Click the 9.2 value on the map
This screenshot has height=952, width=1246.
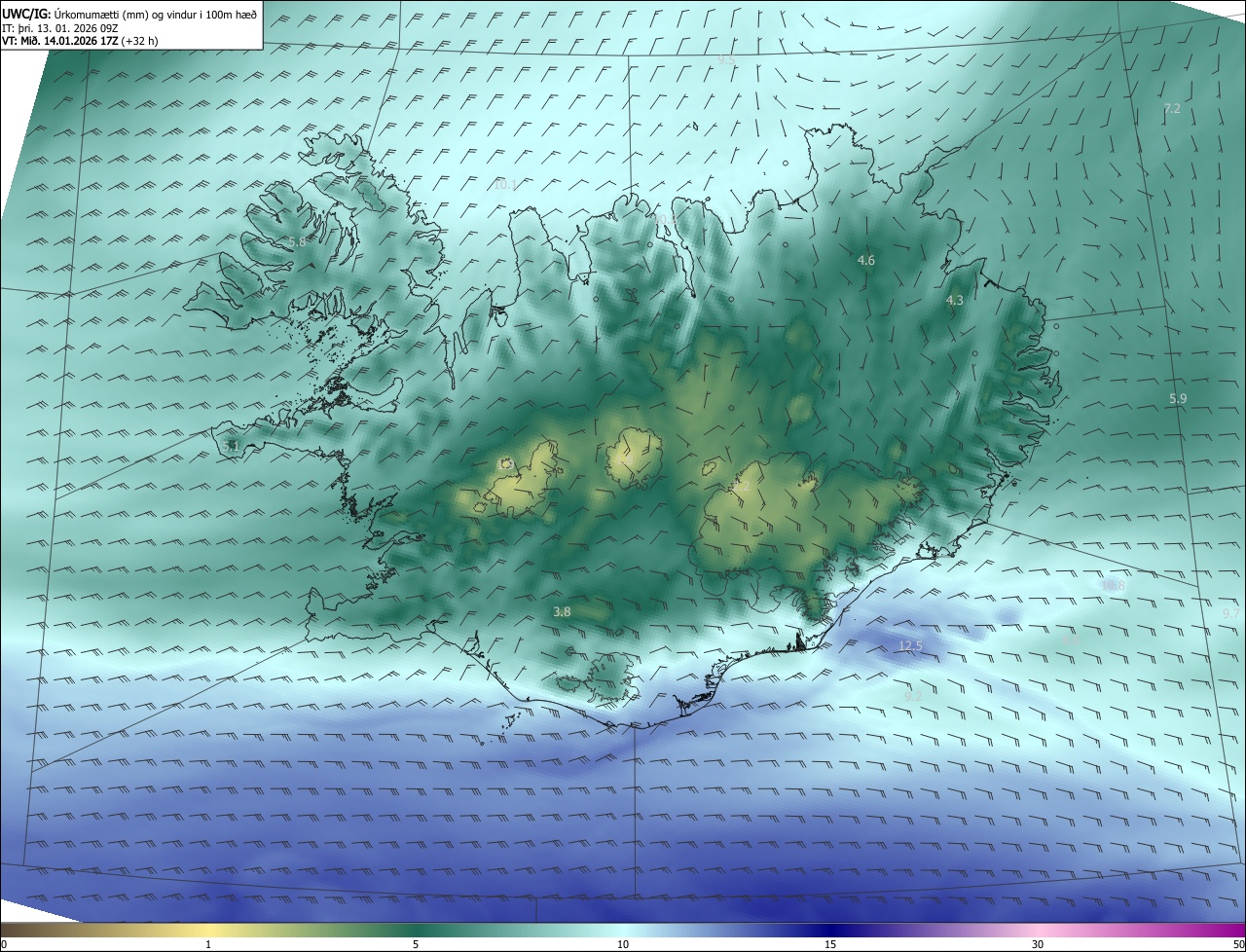tap(913, 696)
